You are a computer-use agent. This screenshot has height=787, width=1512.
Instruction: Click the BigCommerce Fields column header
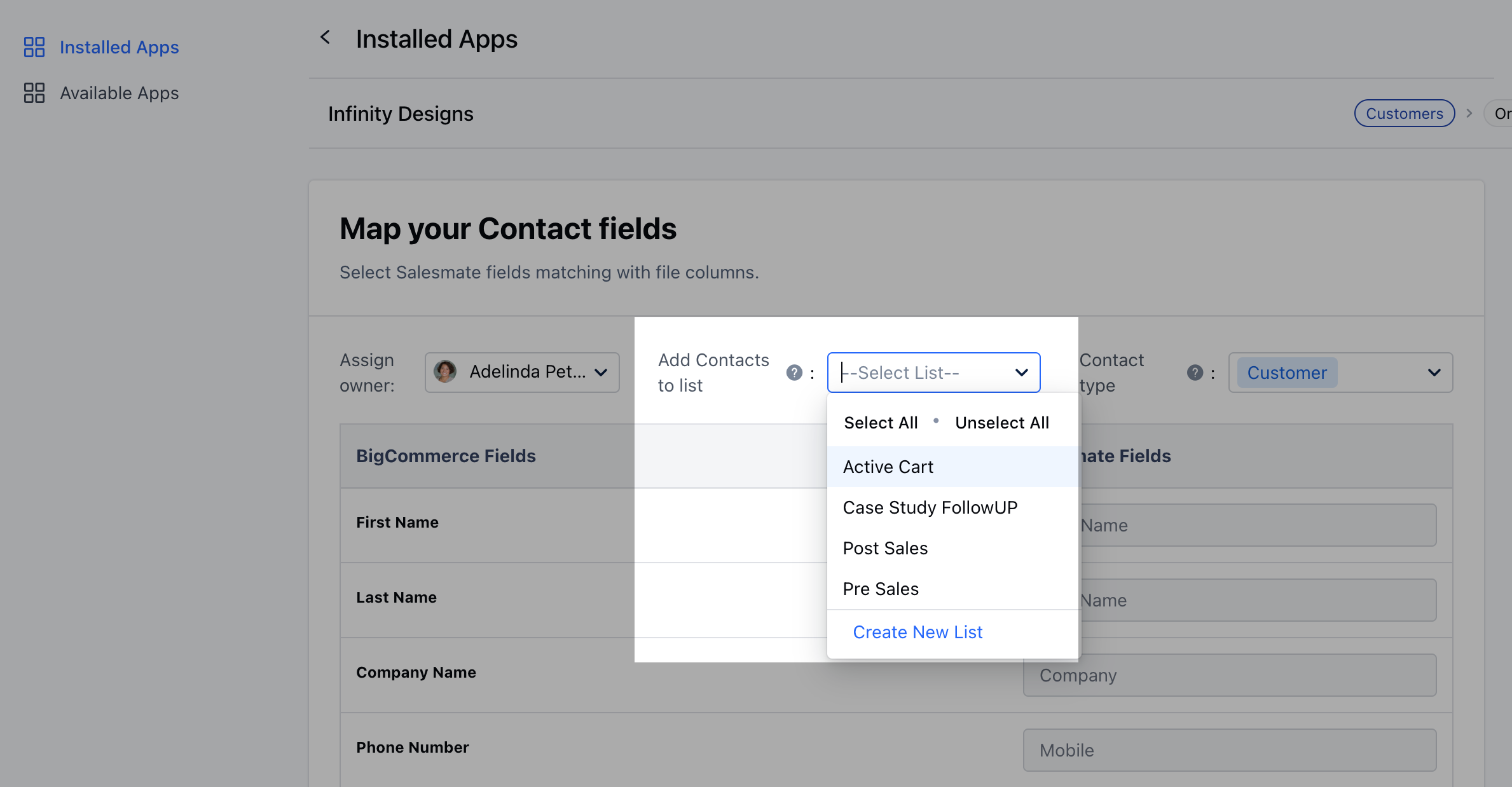(446, 456)
